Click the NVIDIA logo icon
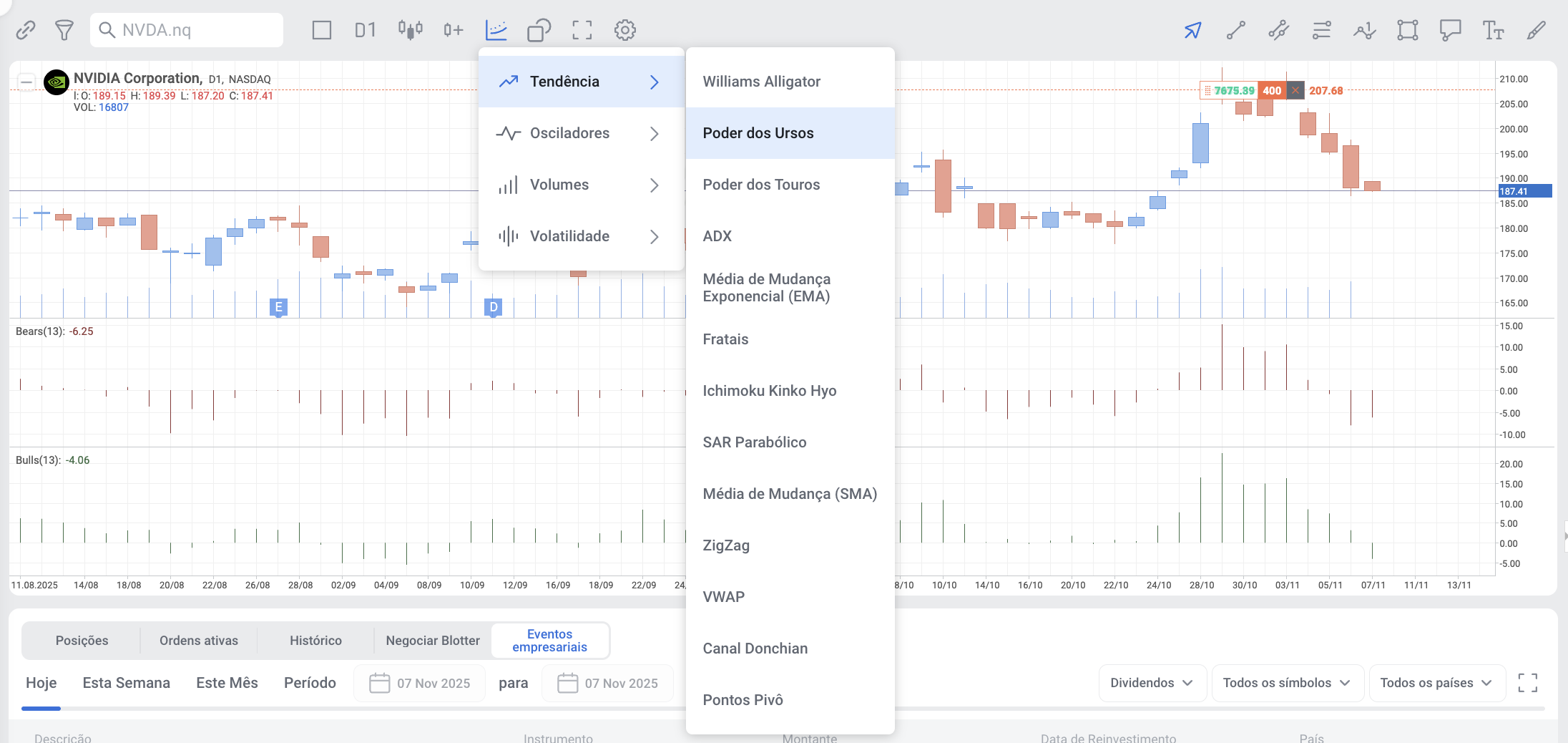The height and width of the screenshot is (743, 1568). pos(57,82)
